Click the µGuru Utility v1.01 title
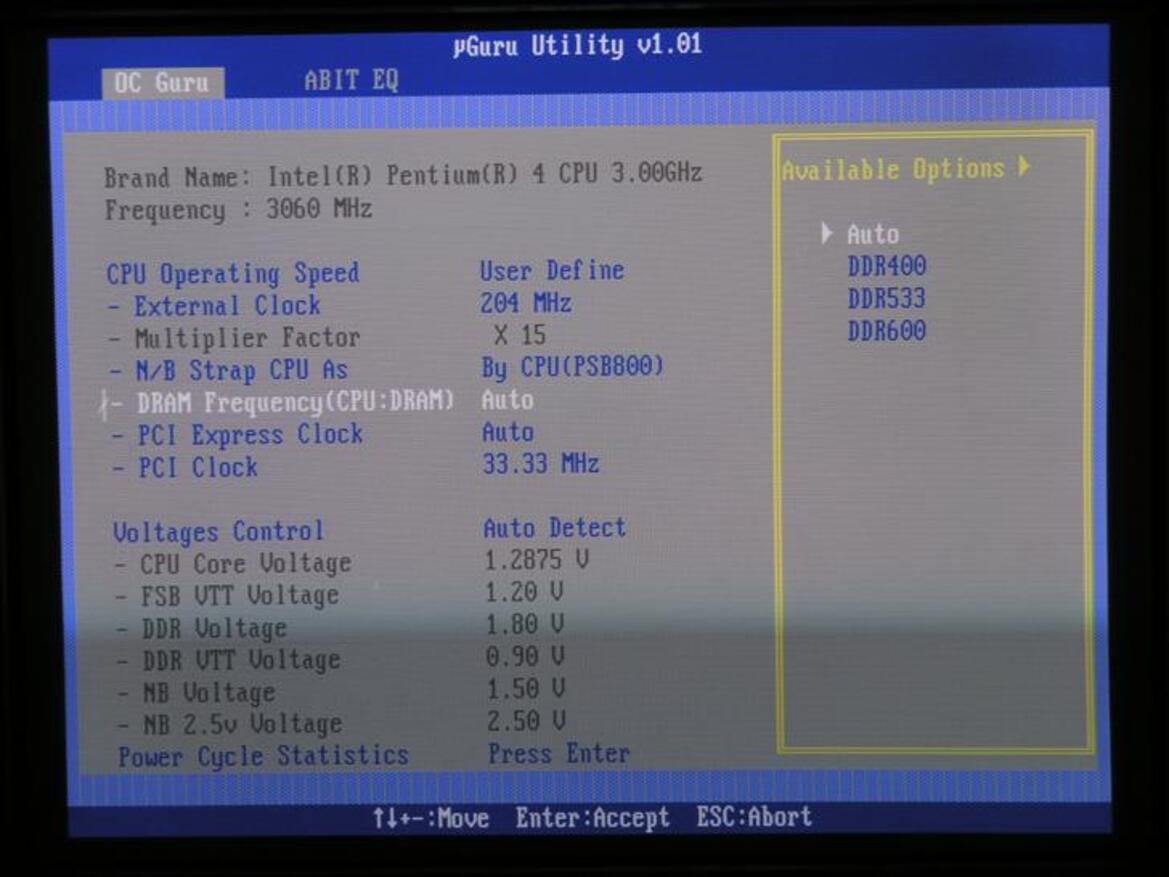 point(578,45)
